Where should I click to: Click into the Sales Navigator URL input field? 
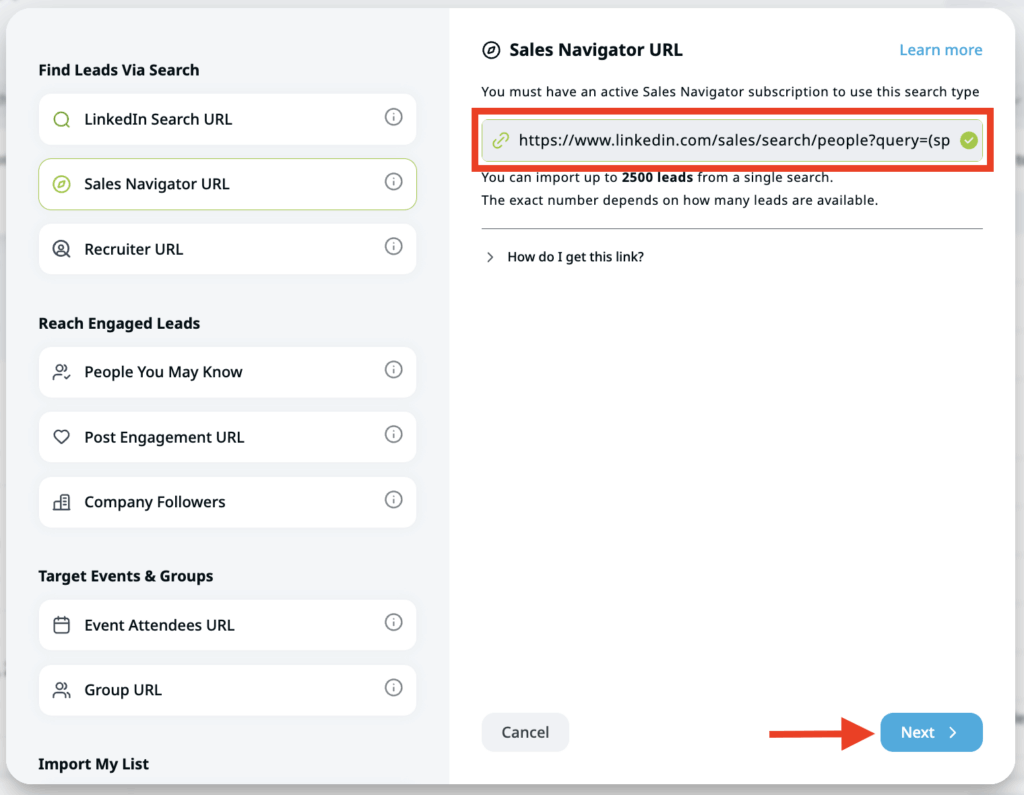pyautogui.click(x=731, y=140)
